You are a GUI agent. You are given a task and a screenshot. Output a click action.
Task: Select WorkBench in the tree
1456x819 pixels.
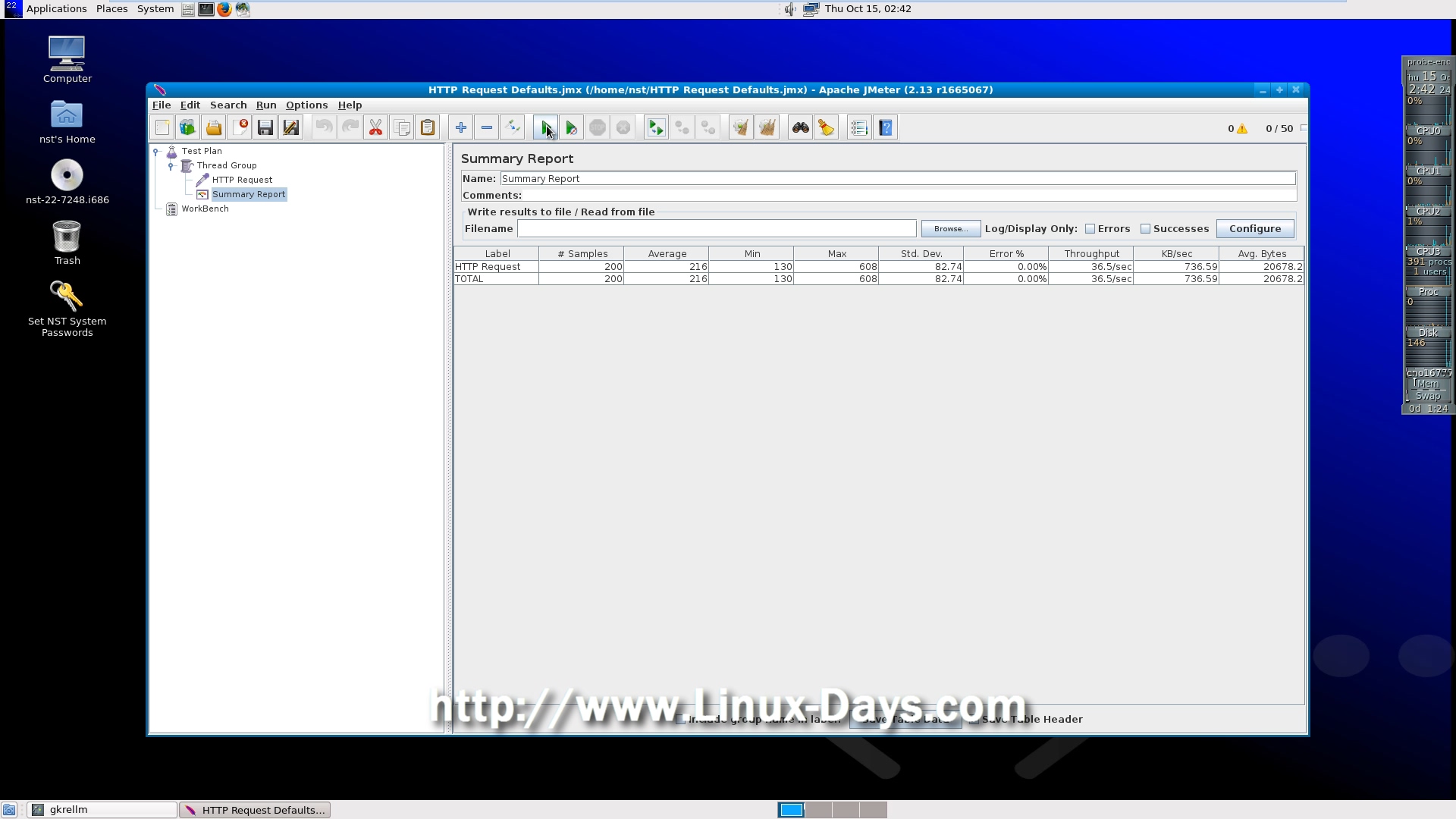click(x=205, y=209)
